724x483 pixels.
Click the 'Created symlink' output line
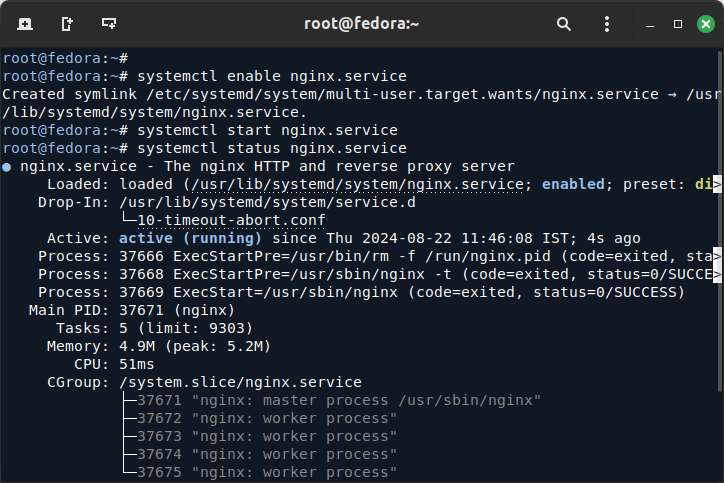[x=361, y=94]
